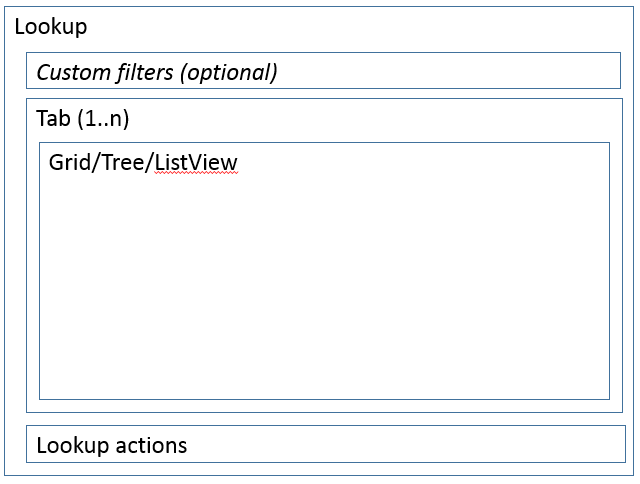This screenshot has height=484, width=640.
Task: Click the word "Tab" in the container heading
Action: click(x=54, y=118)
